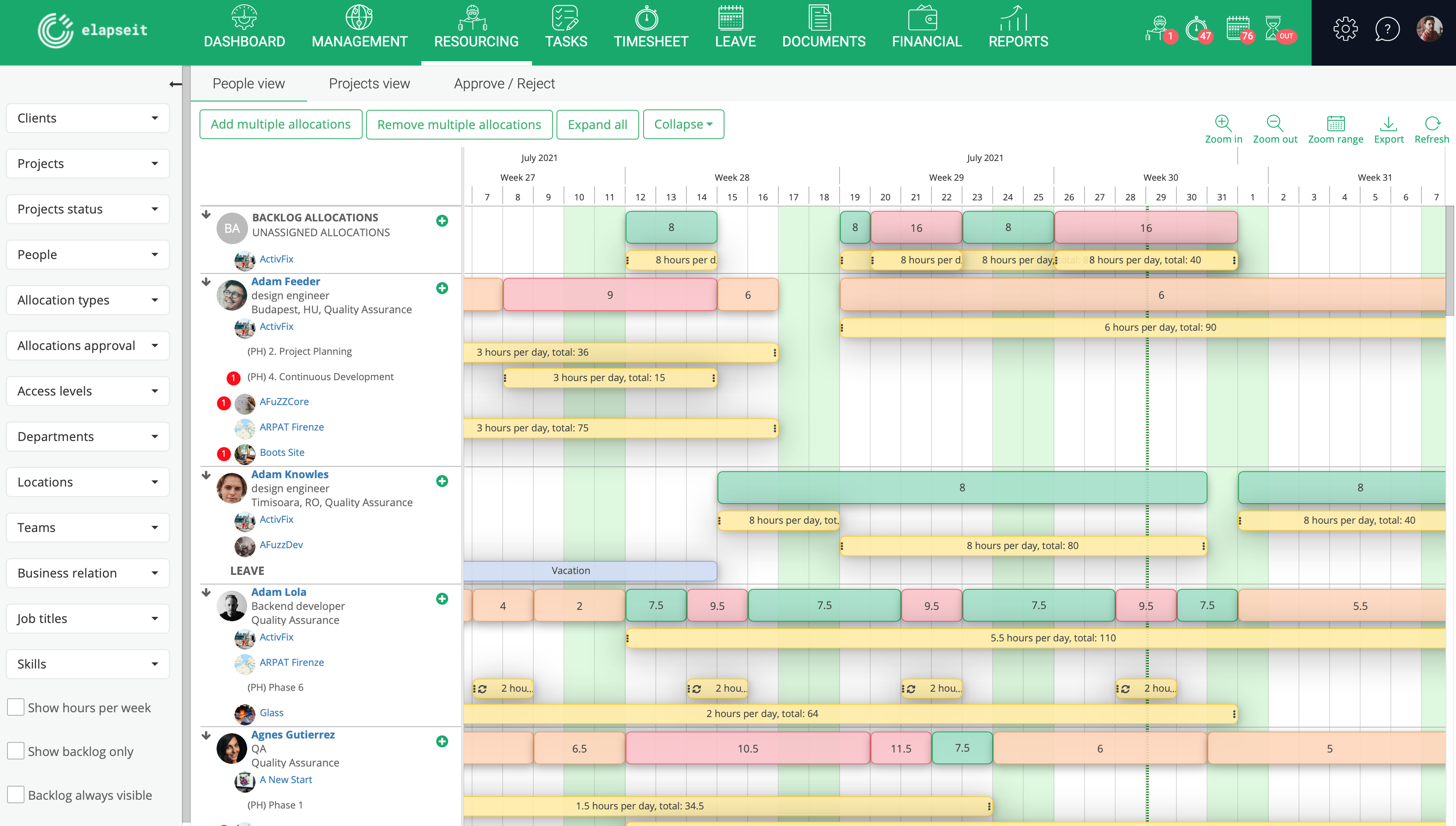
Task: Refresh the resourcing chart
Action: (1431, 124)
